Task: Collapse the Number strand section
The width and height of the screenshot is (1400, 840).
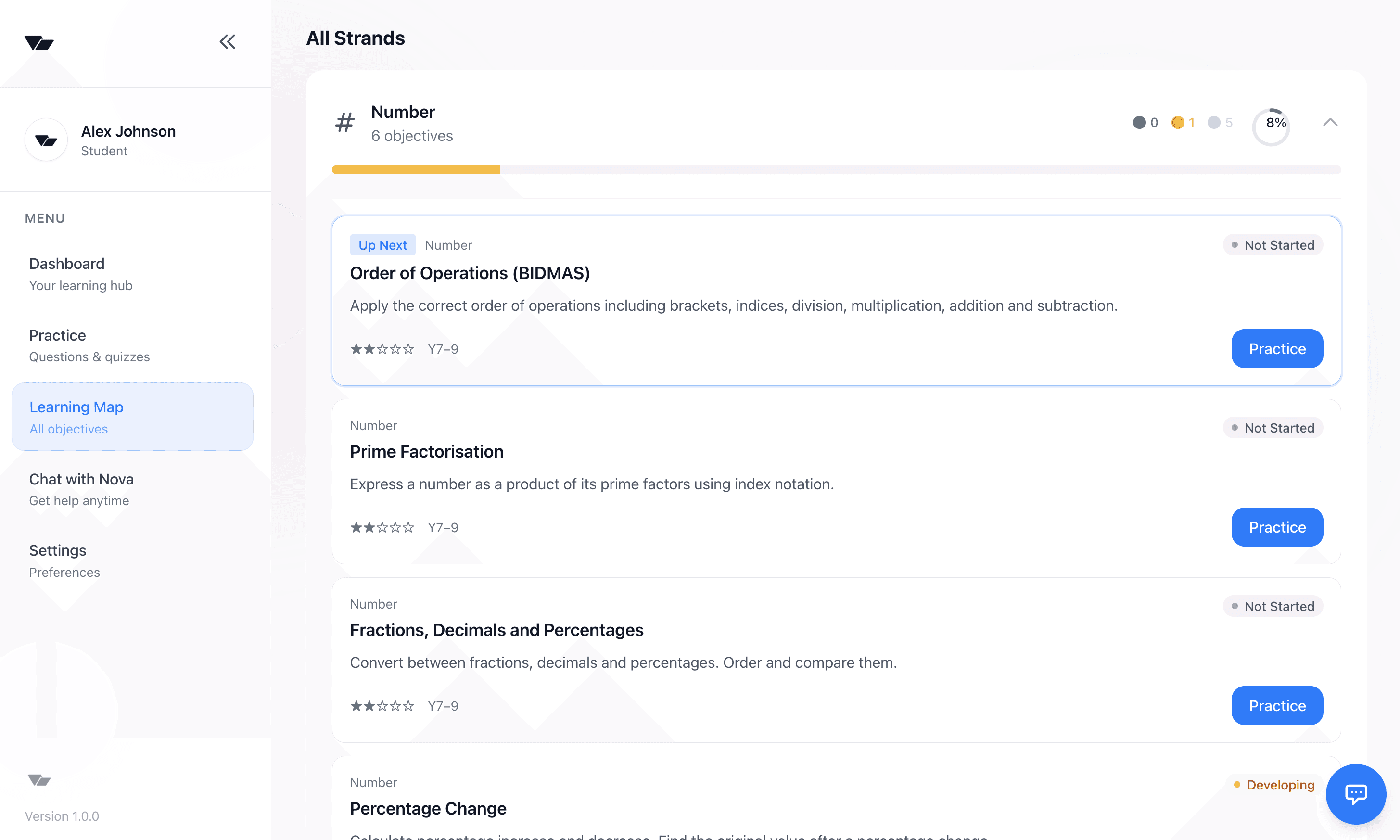Action: 1330,123
